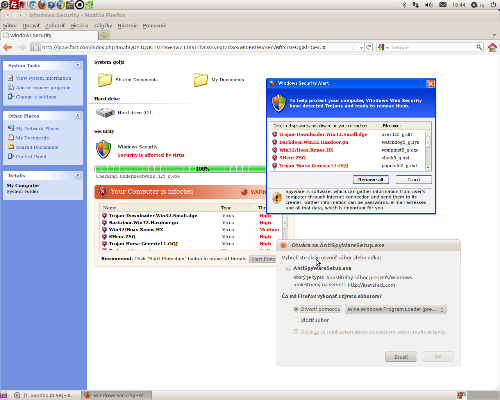Screen dimensions: 500x400
Task: Click the Firefox launcher in top panel
Action: click(42, 4)
